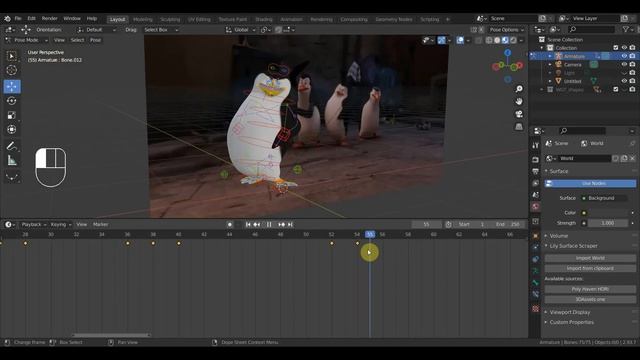Image resolution: width=640 pixels, height=360 pixels.
Task: Open Orientation Default dropdown
Action: [x=97, y=30]
